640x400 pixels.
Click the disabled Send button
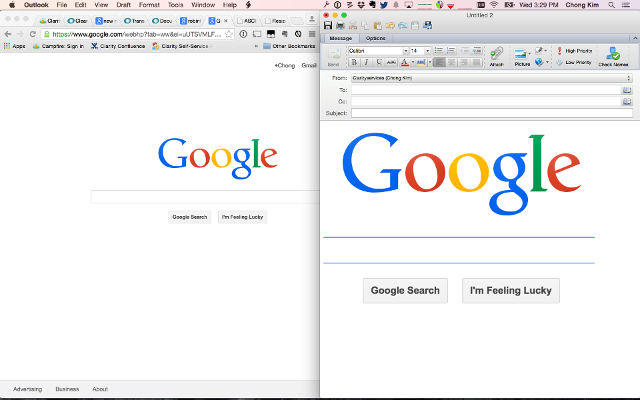tap(333, 56)
